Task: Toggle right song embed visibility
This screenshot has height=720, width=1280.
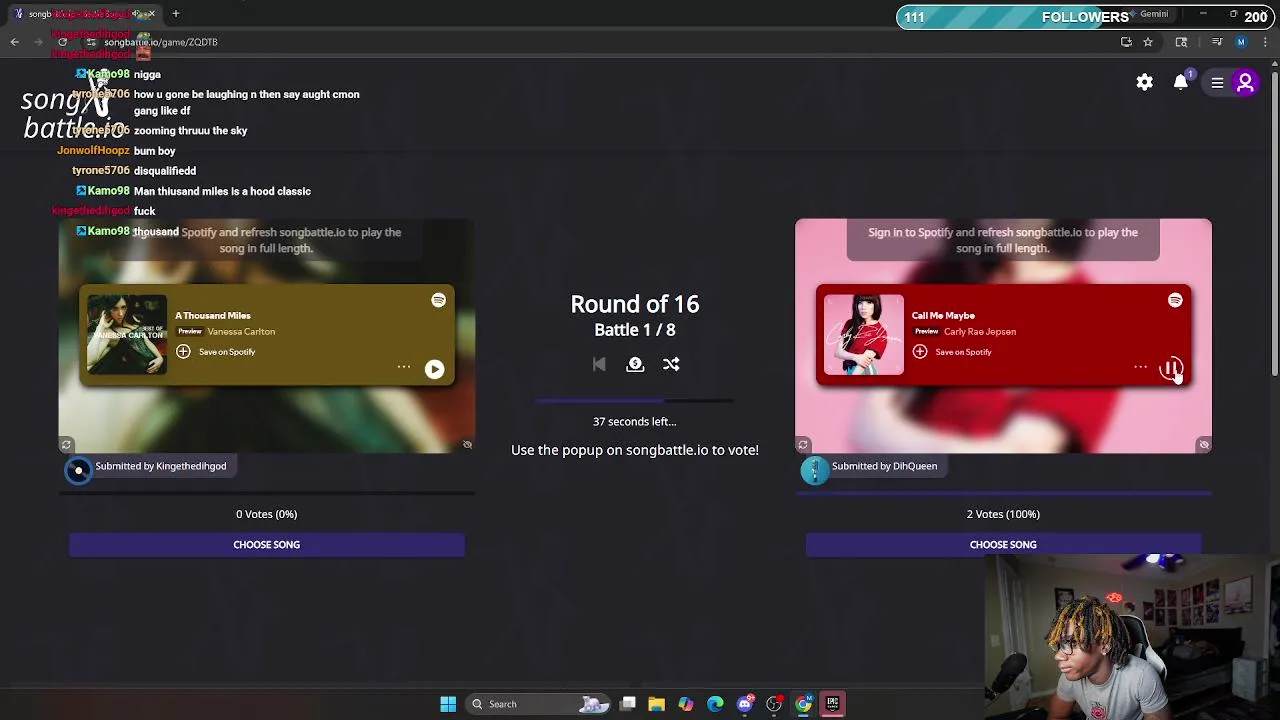Action: tap(1204, 445)
